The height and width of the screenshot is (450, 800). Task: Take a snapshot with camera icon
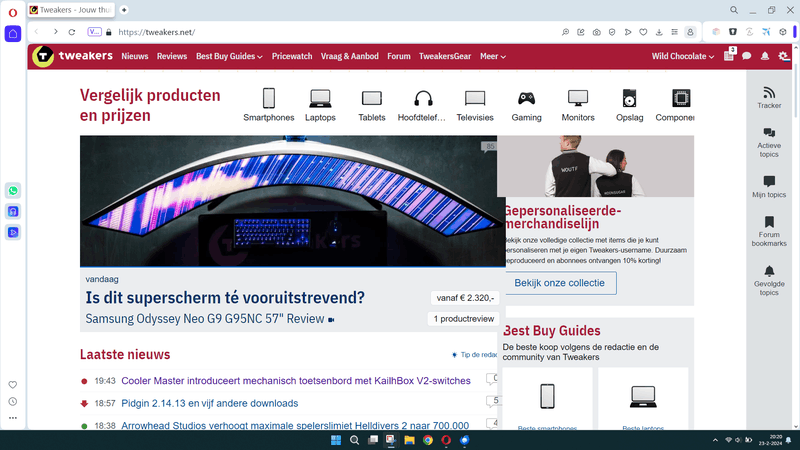(x=596, y=32)
